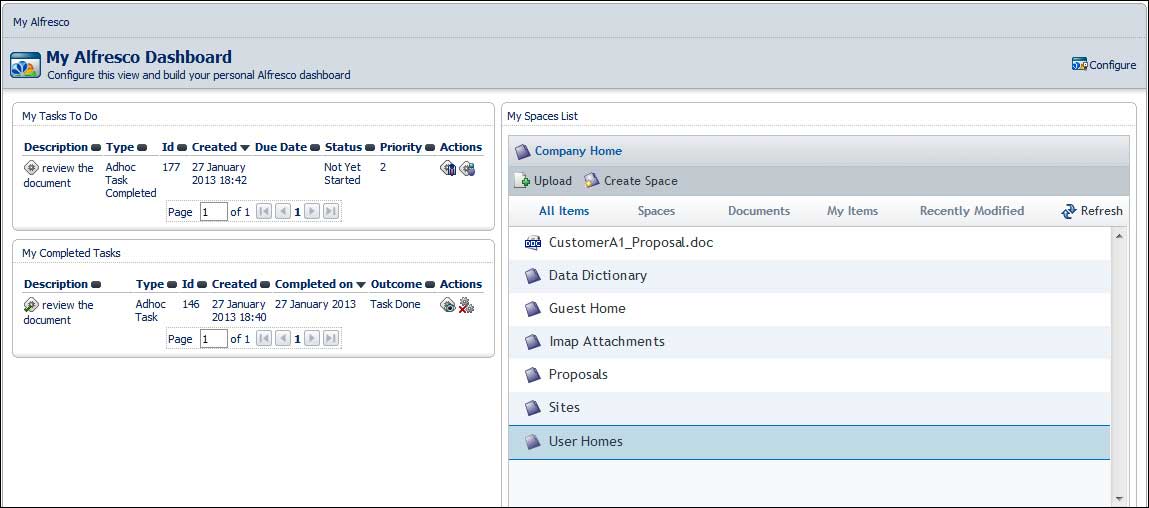The height and width of the screenshot is (508, 1149).
Task: Click the Create Space icon
Action: [592, 181]
